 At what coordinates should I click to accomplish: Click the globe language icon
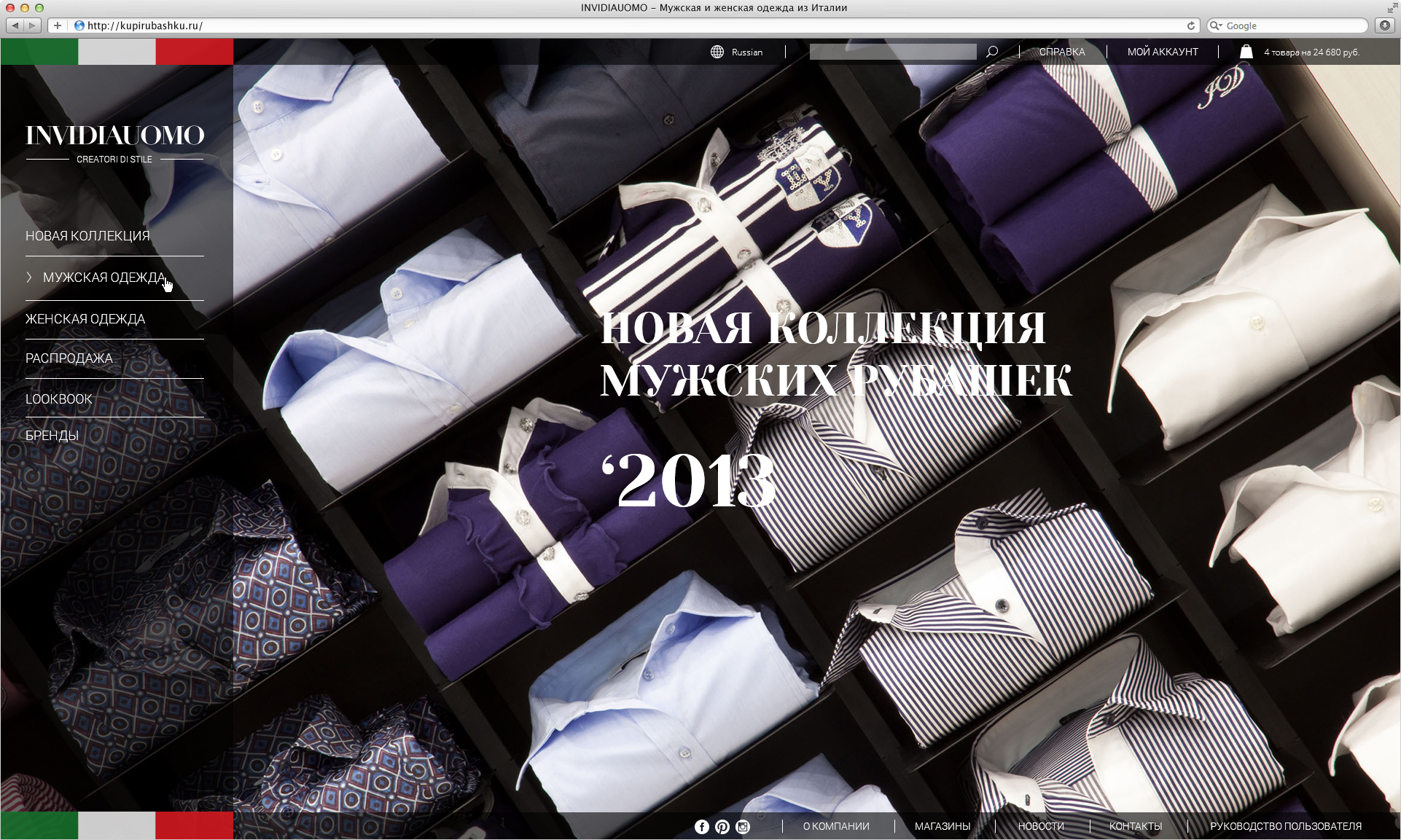717,52
